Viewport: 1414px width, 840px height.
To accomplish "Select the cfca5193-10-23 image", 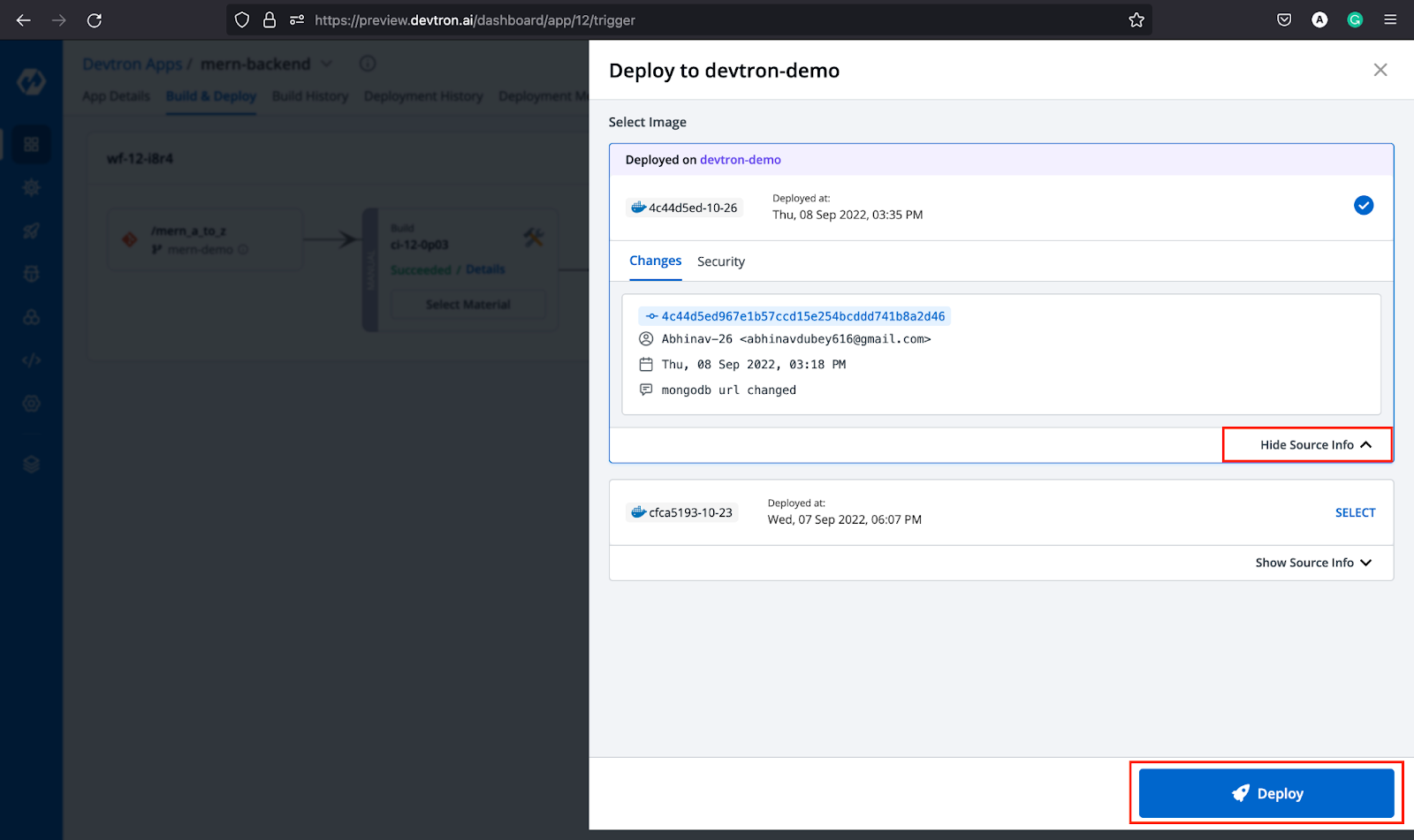I will coord(1355,512).
